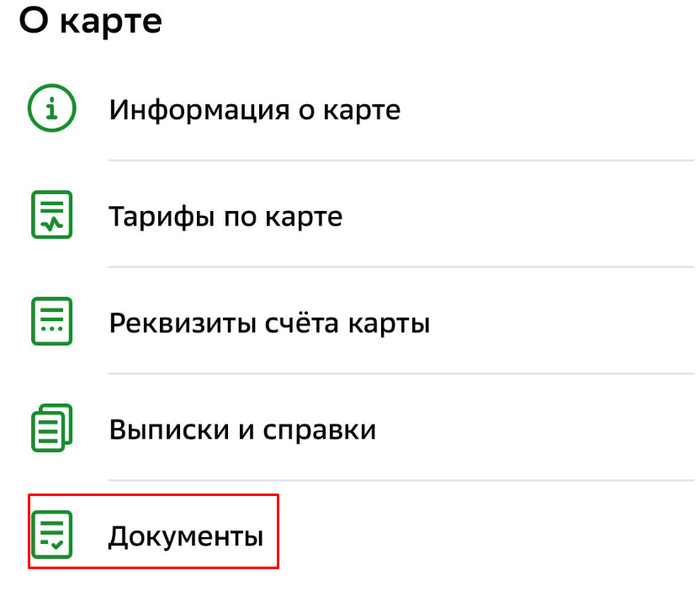This screenshot has height=607, width=700.
Task: Open the Документы item
Action: 185,536
